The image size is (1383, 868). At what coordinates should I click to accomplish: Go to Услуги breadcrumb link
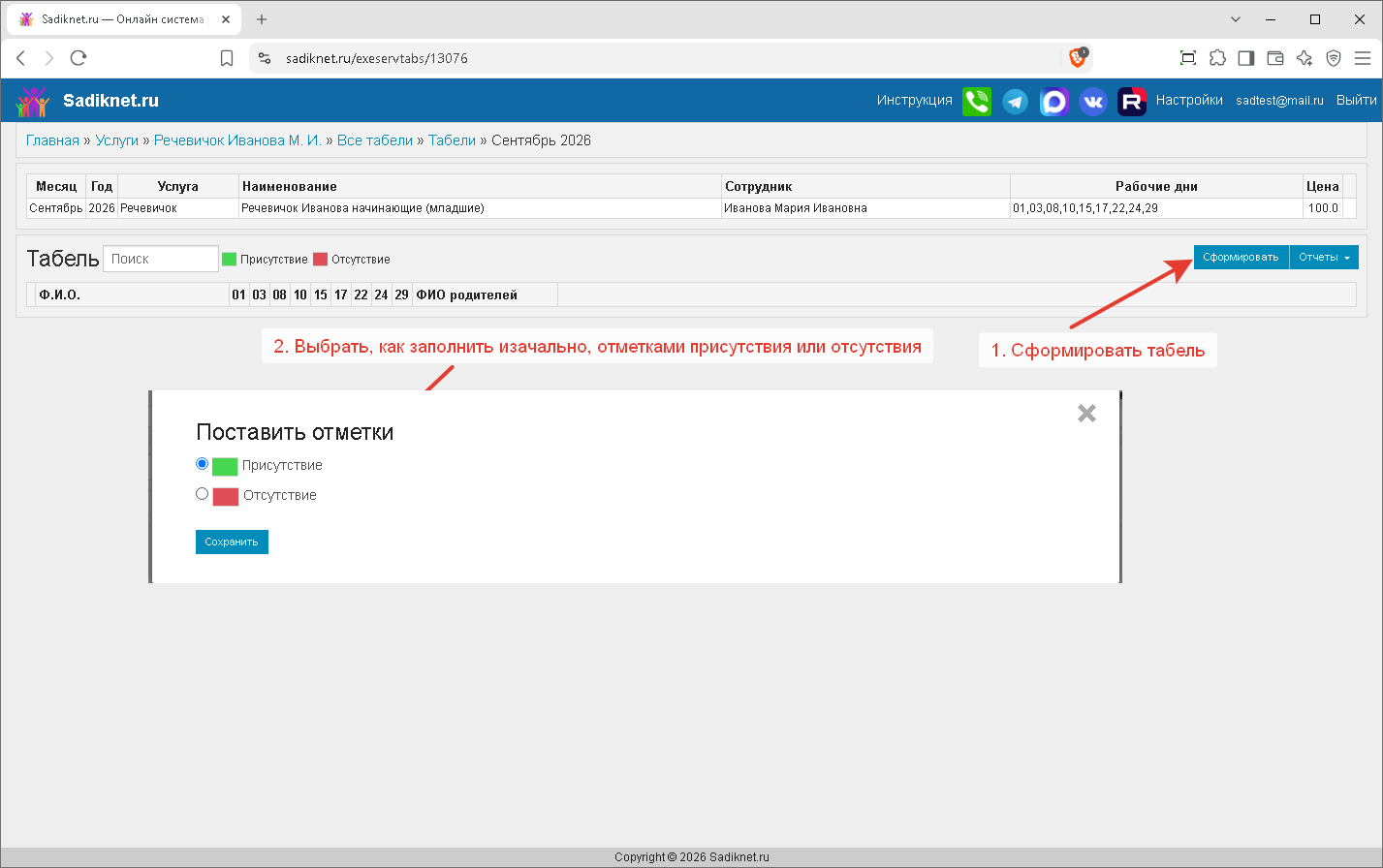[x=117, y=140]
